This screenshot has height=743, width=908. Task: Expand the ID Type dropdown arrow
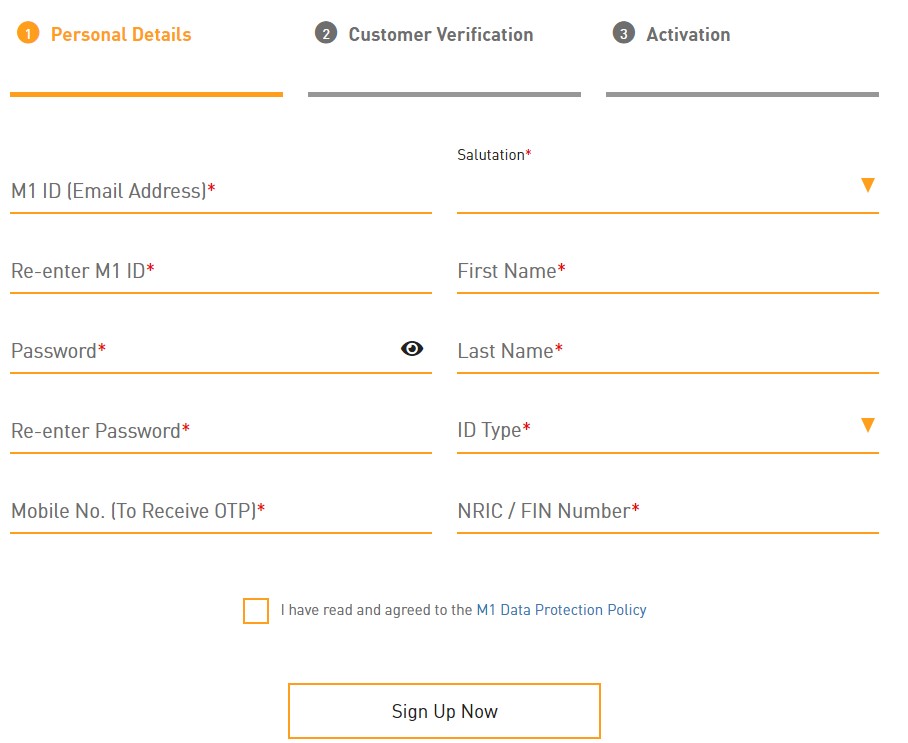pyautogui.click(x=867, y=425)
